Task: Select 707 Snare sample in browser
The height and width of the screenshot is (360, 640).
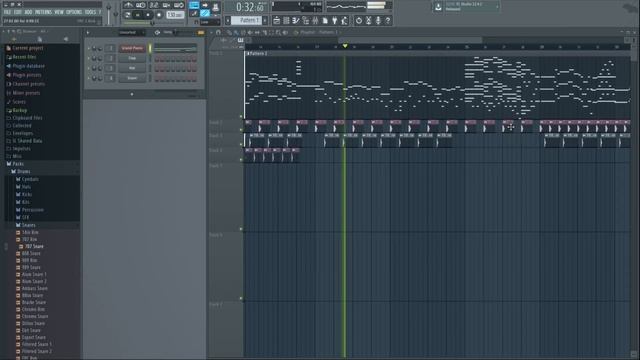Action: [x=34, y=246]
